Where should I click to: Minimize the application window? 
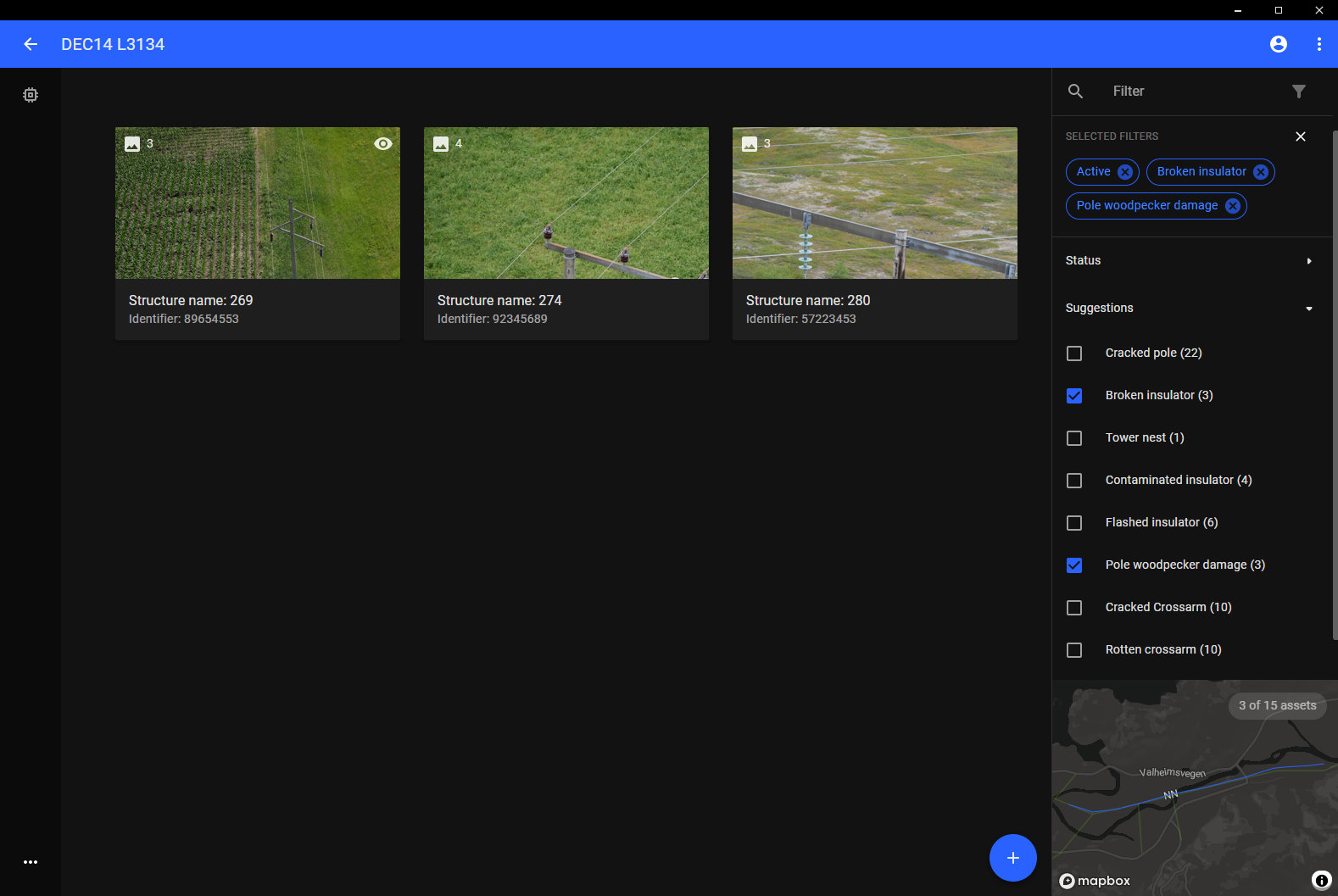pos(1238,10)
